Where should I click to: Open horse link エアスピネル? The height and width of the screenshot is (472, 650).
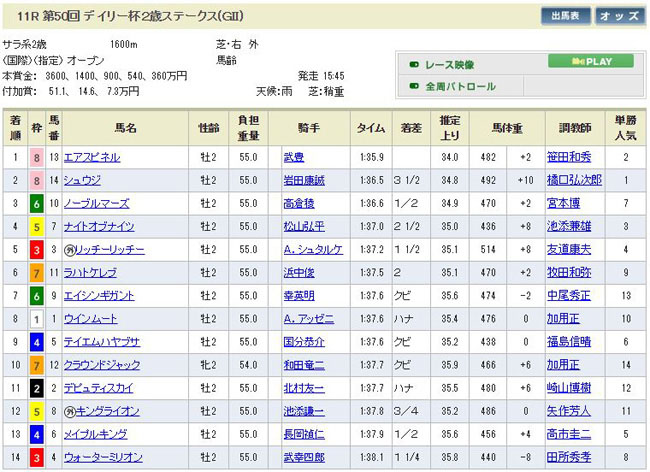92,157
